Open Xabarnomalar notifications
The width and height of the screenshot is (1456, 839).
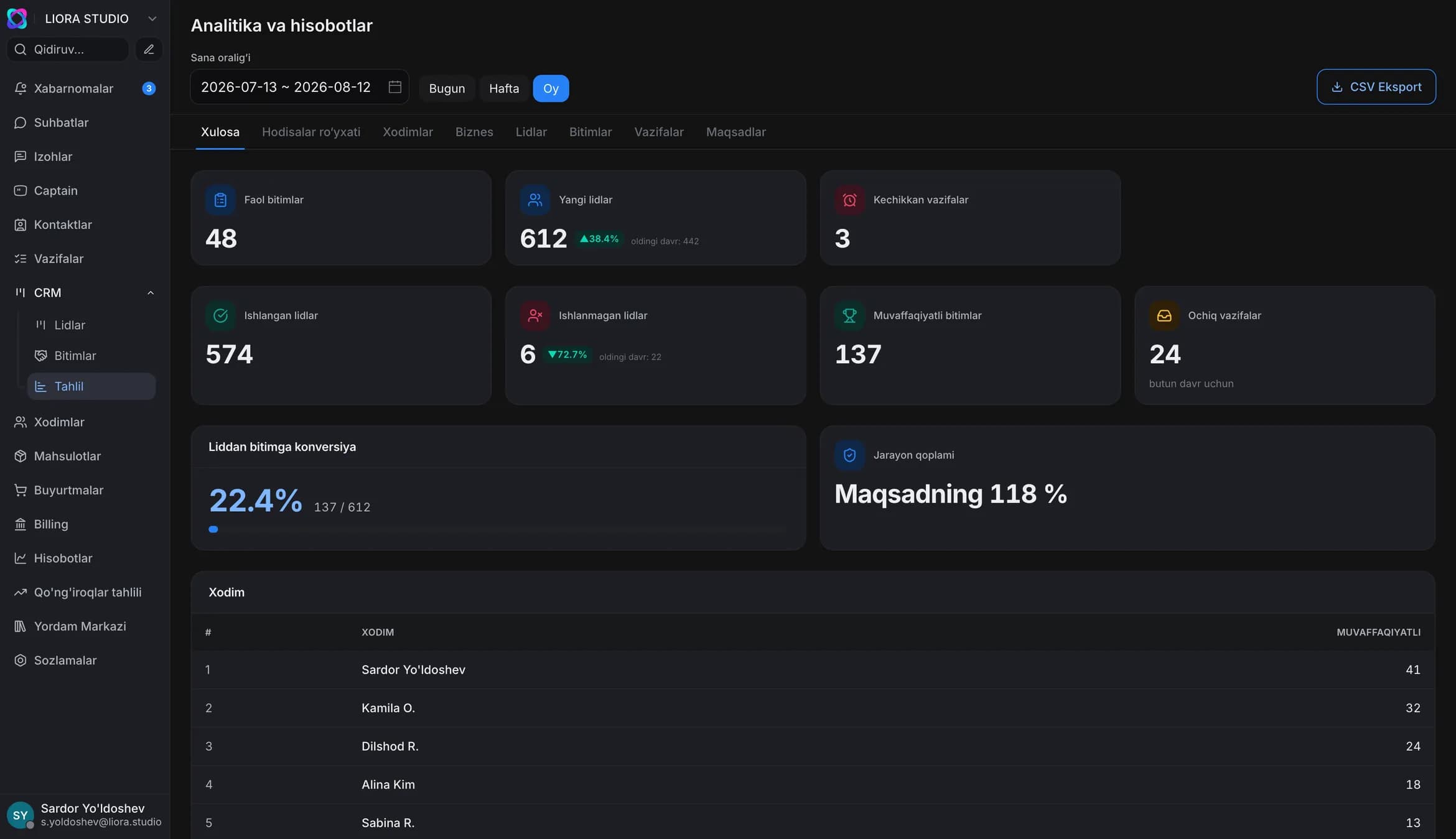point(85,88)
